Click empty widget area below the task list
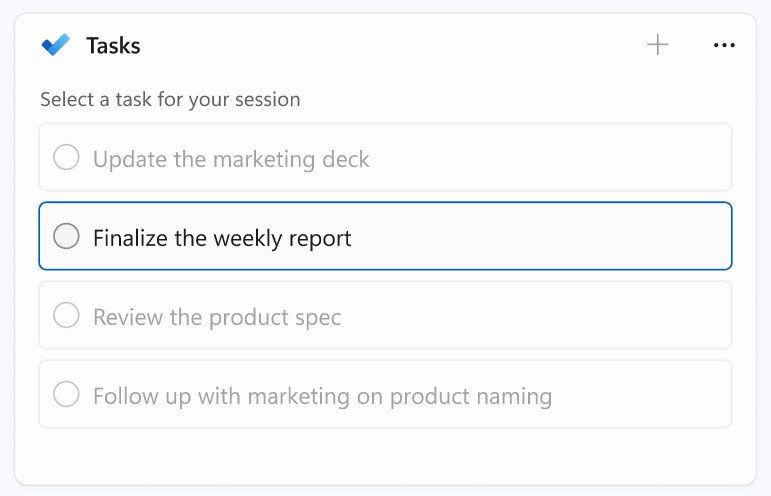The width and height of the screenshot is (771, 496). tap(385, 457)
